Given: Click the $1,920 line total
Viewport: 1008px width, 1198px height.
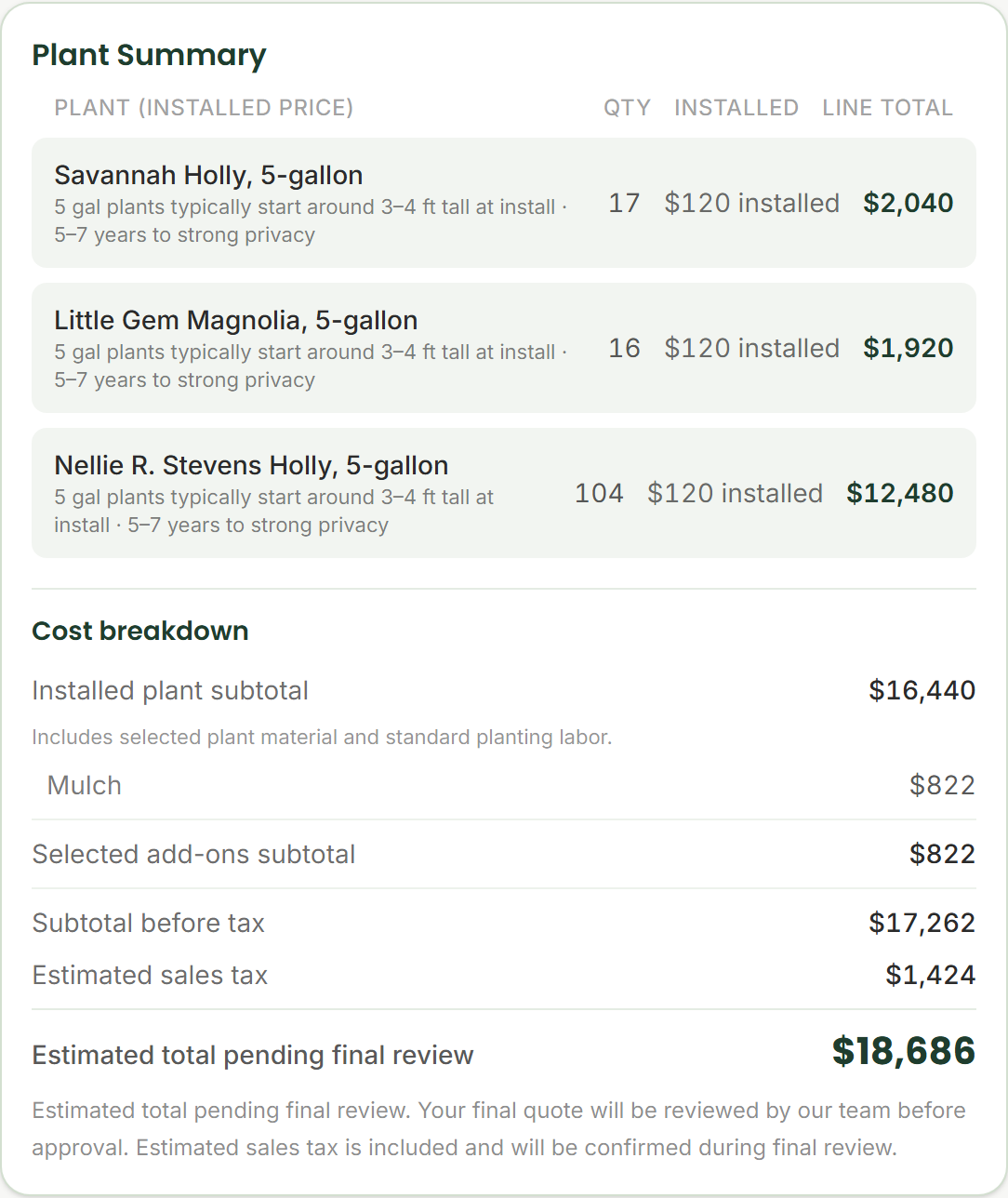Looking at the screenshot, I should click(909, 348).
